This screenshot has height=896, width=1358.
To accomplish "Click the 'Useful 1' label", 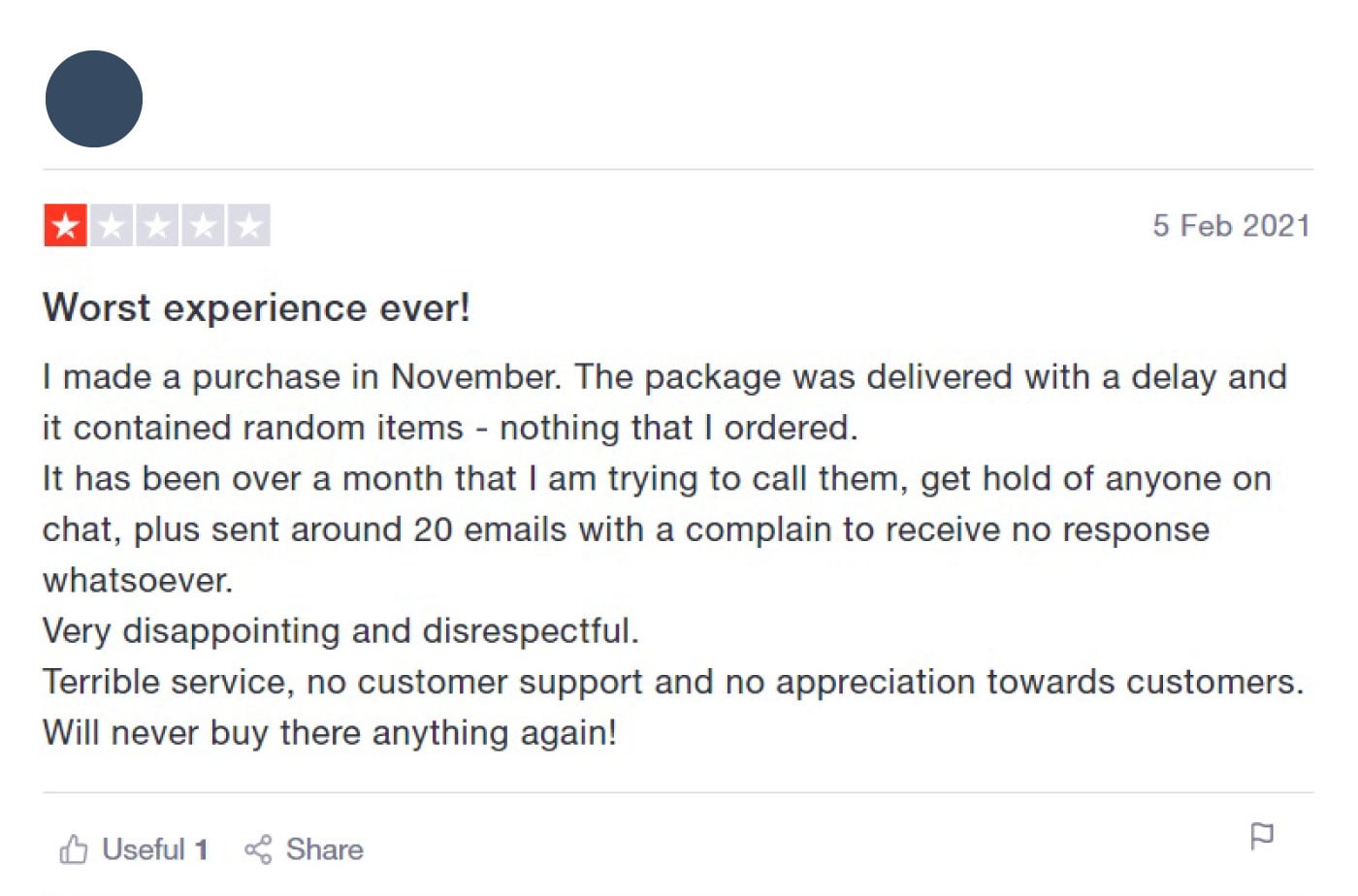I will point(153,848).
